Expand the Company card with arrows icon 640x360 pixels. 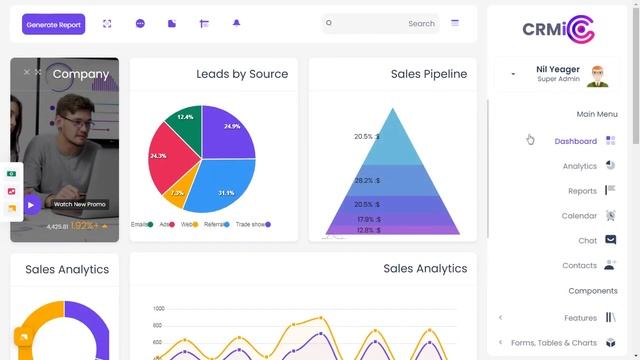38,72
